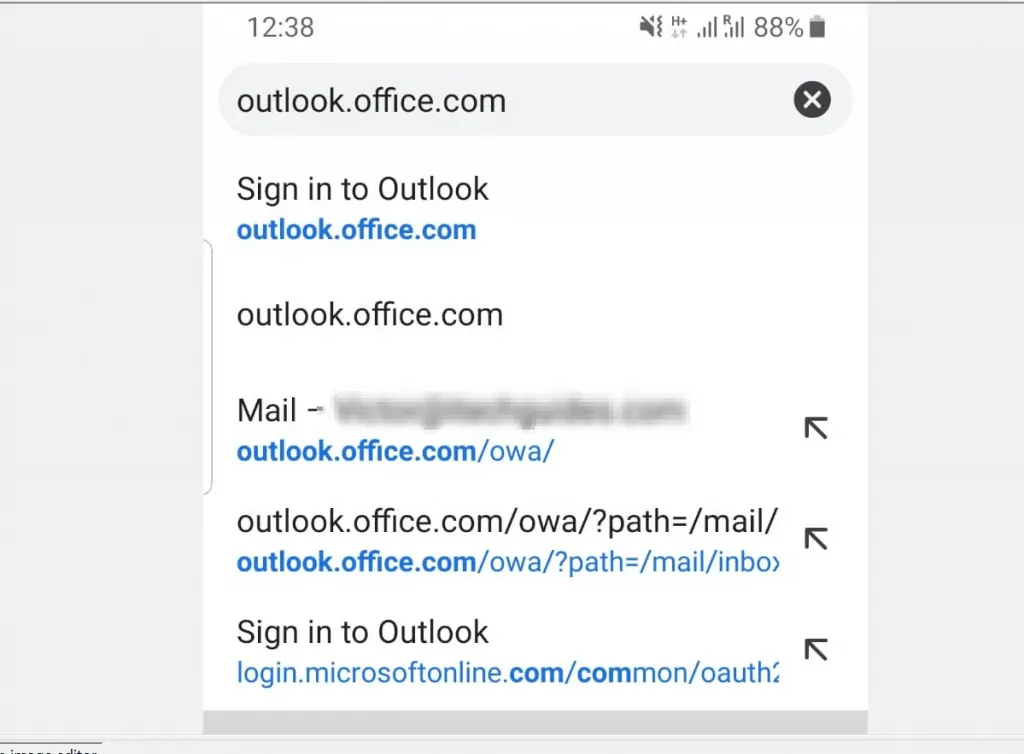This screenshot has height=754, width=1024.
Task: Tap the battery icon in the status bar
Action: (817, 28)
